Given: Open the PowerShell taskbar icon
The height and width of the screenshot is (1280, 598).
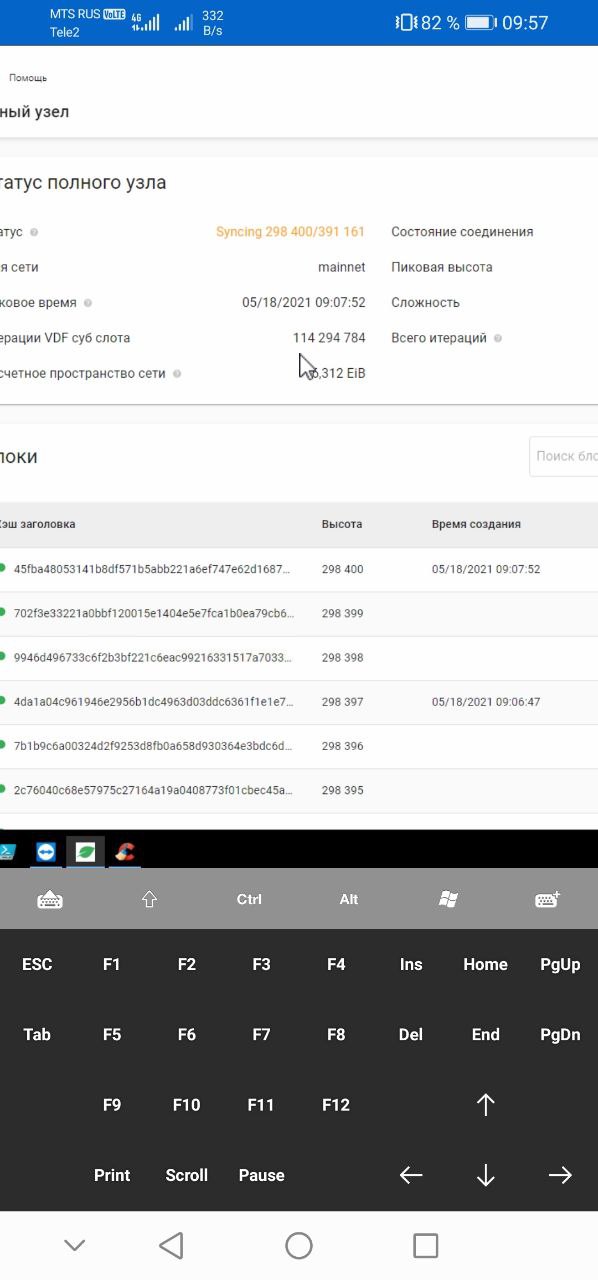Looking at the screenshot, I should pyautogui.click(x=8, y=852).
